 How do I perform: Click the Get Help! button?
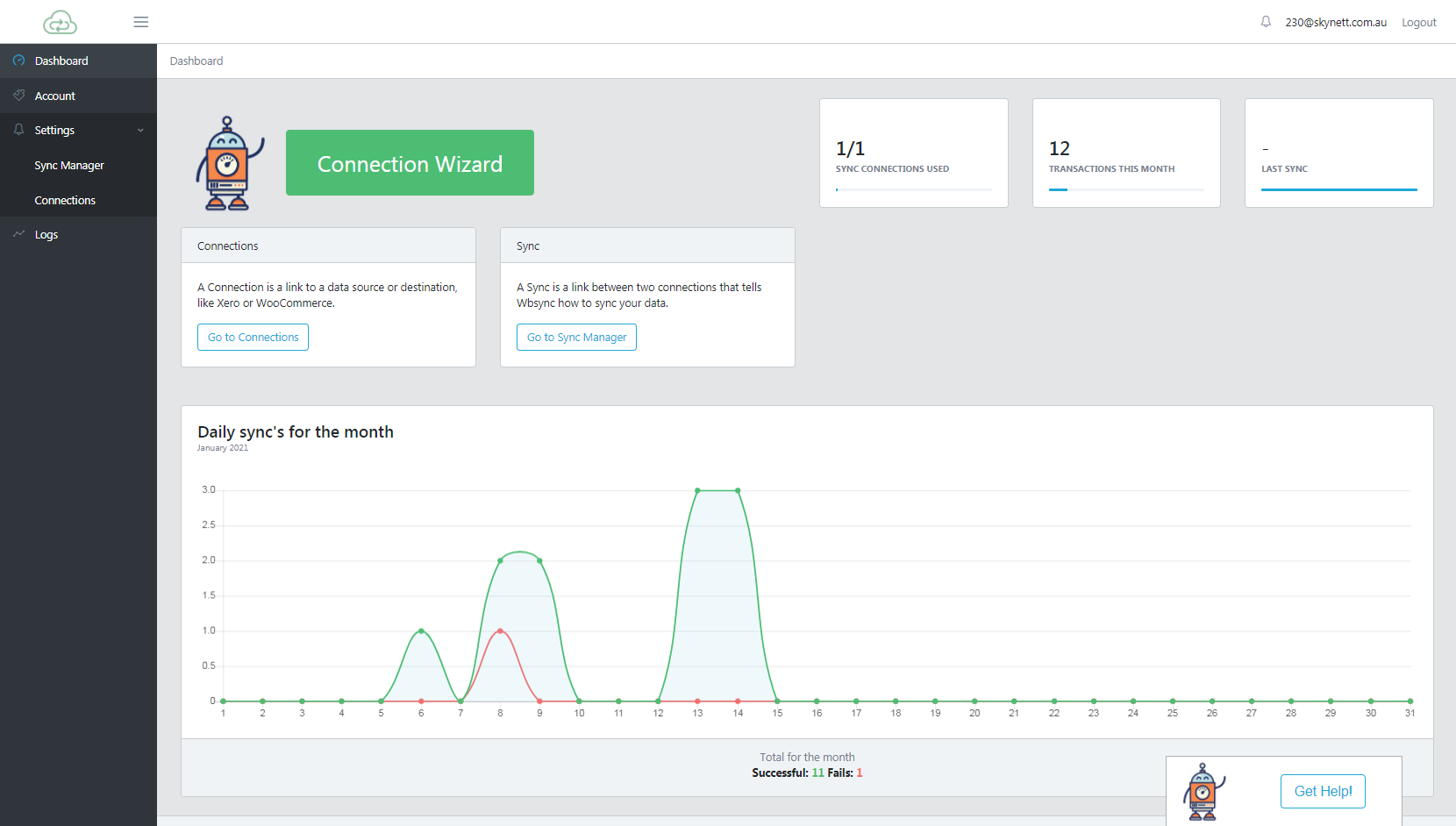1323,791
